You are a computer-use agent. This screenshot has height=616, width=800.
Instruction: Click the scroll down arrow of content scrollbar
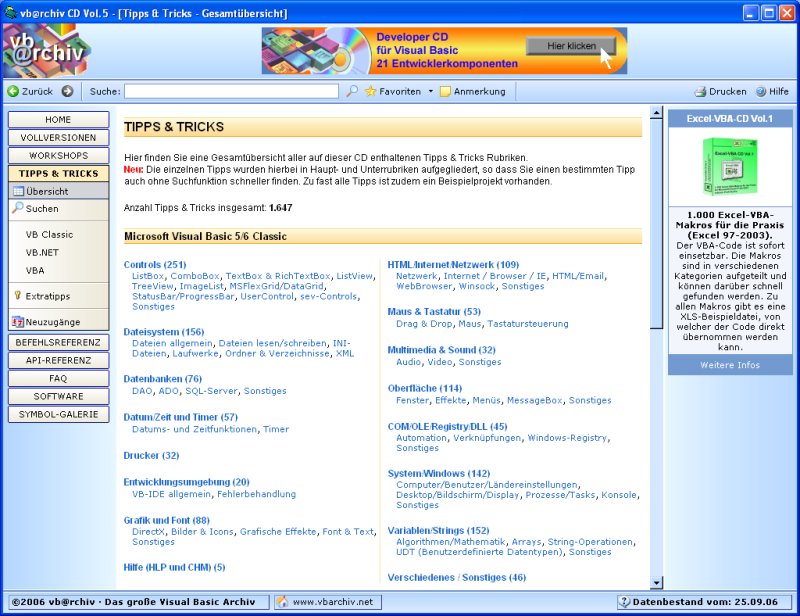656,583
